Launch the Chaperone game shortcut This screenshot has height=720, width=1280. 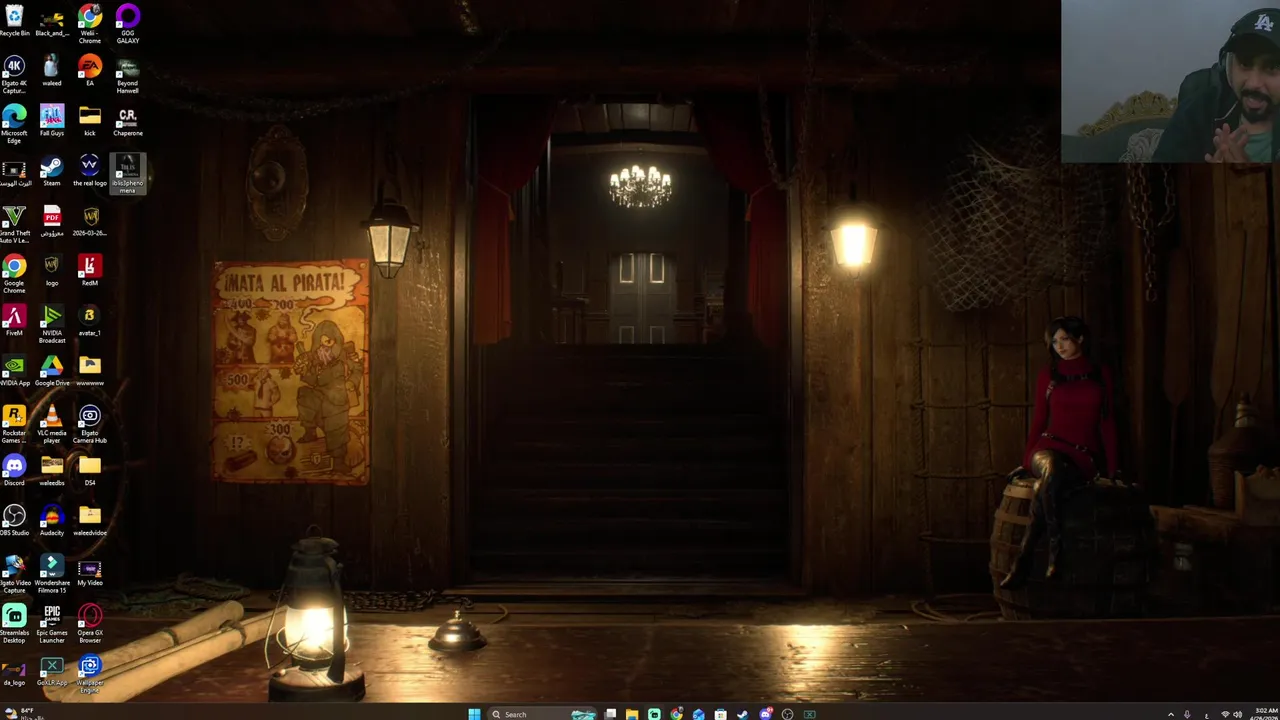(128, 121)
